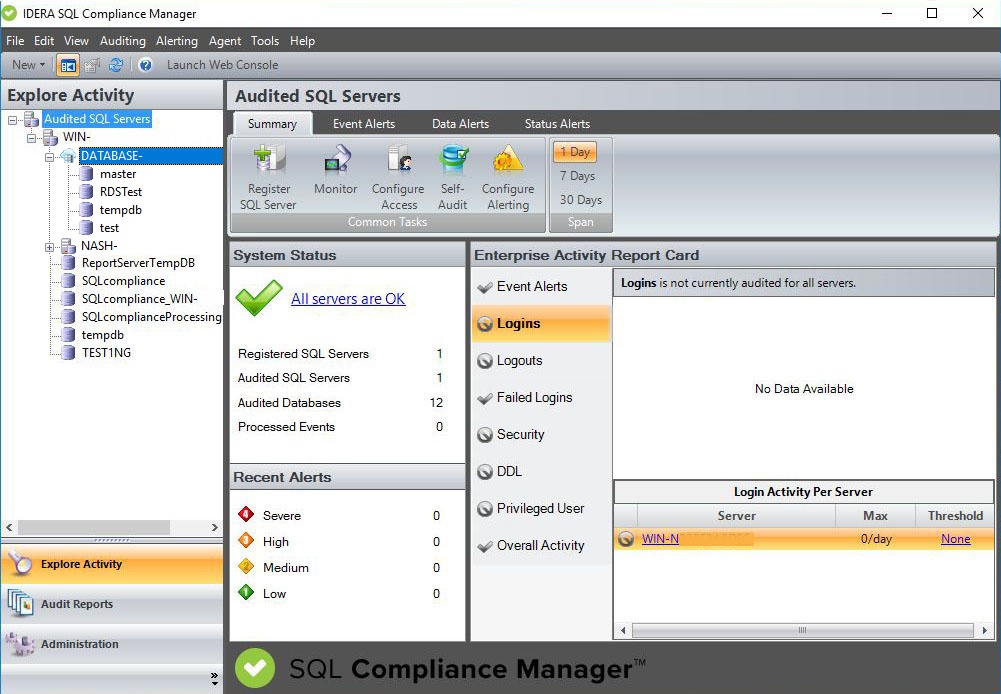Select Privileged User category
The image size is (1001, 694).
541,509
